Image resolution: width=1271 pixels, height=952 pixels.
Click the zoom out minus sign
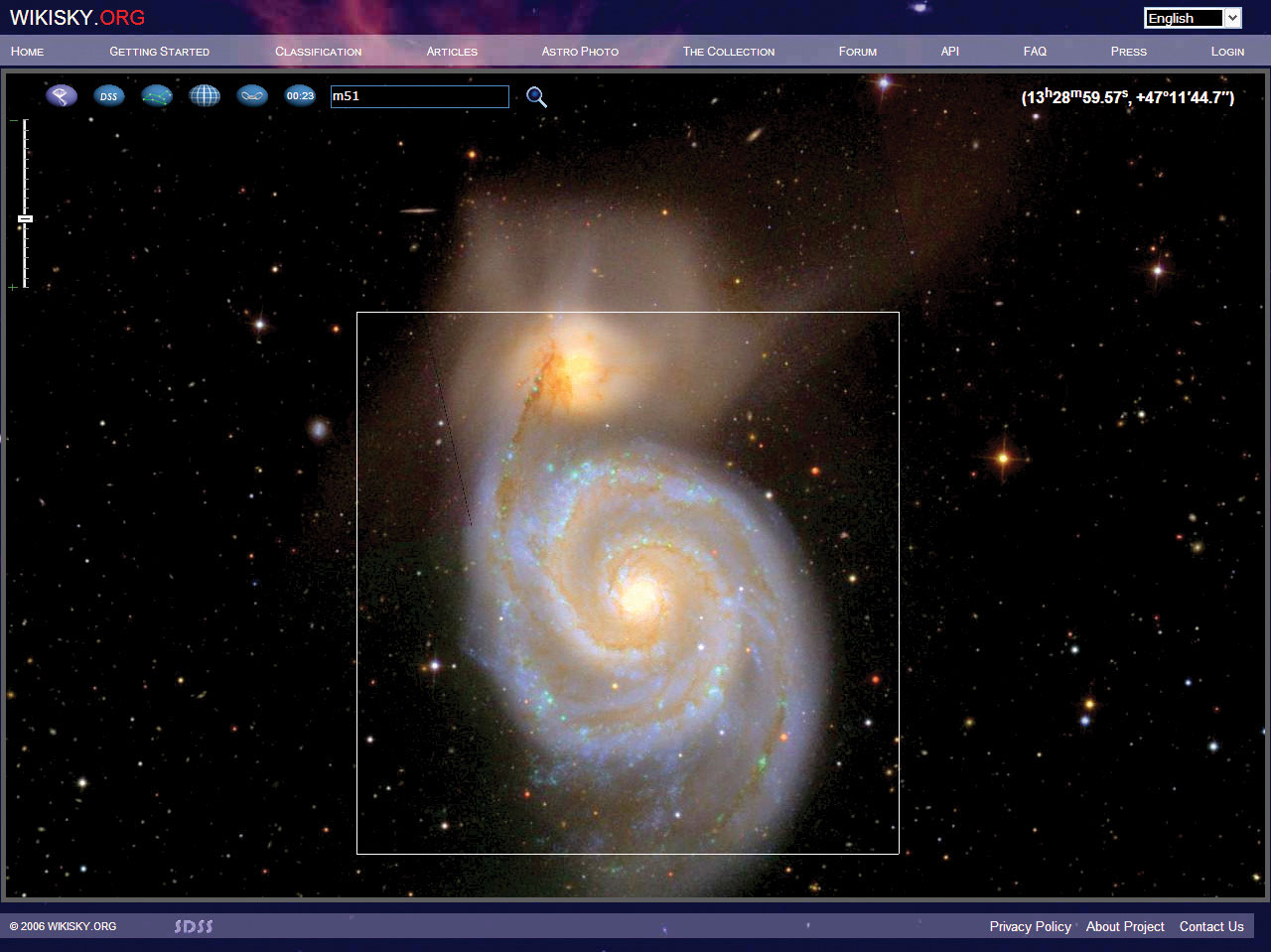(14, 121)
